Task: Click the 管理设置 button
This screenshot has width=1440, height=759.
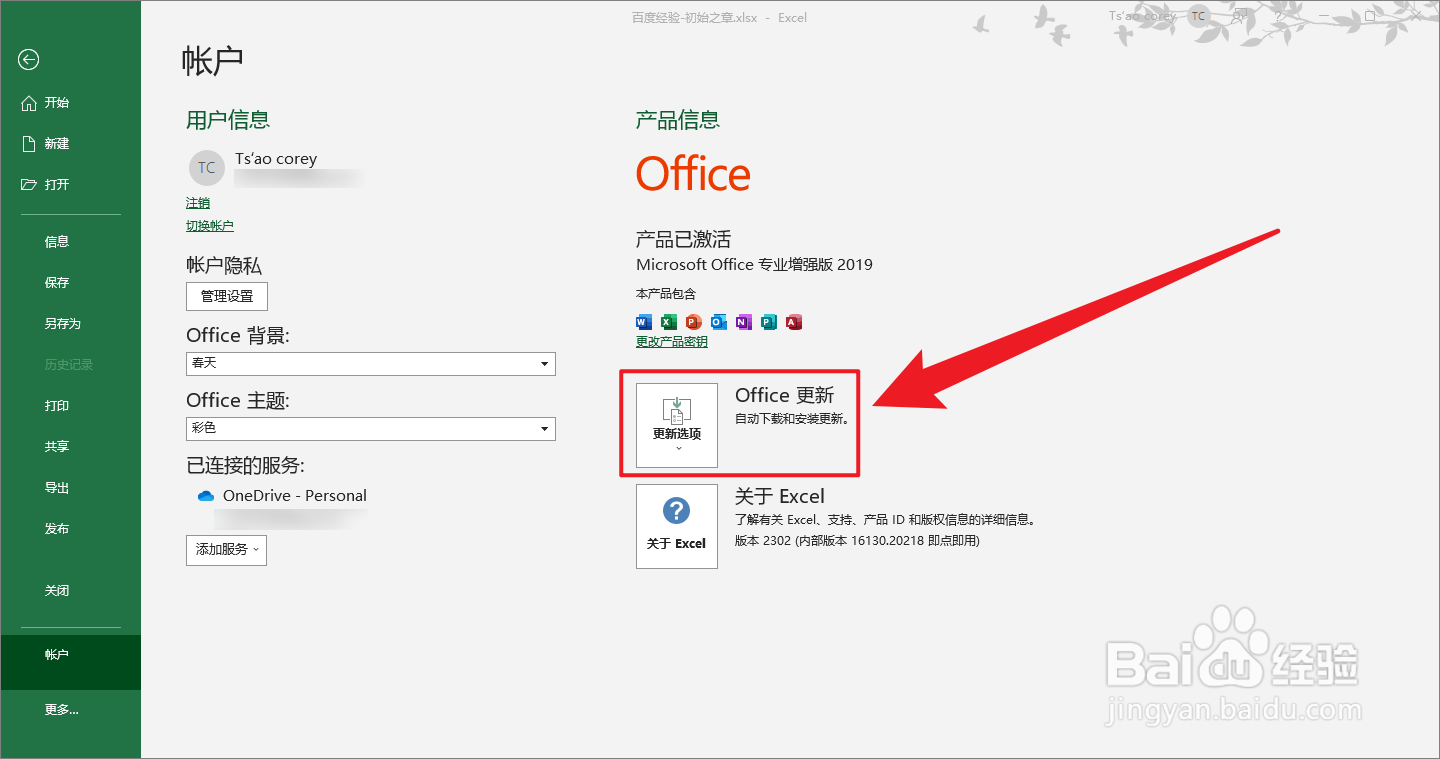Action: 227,296
